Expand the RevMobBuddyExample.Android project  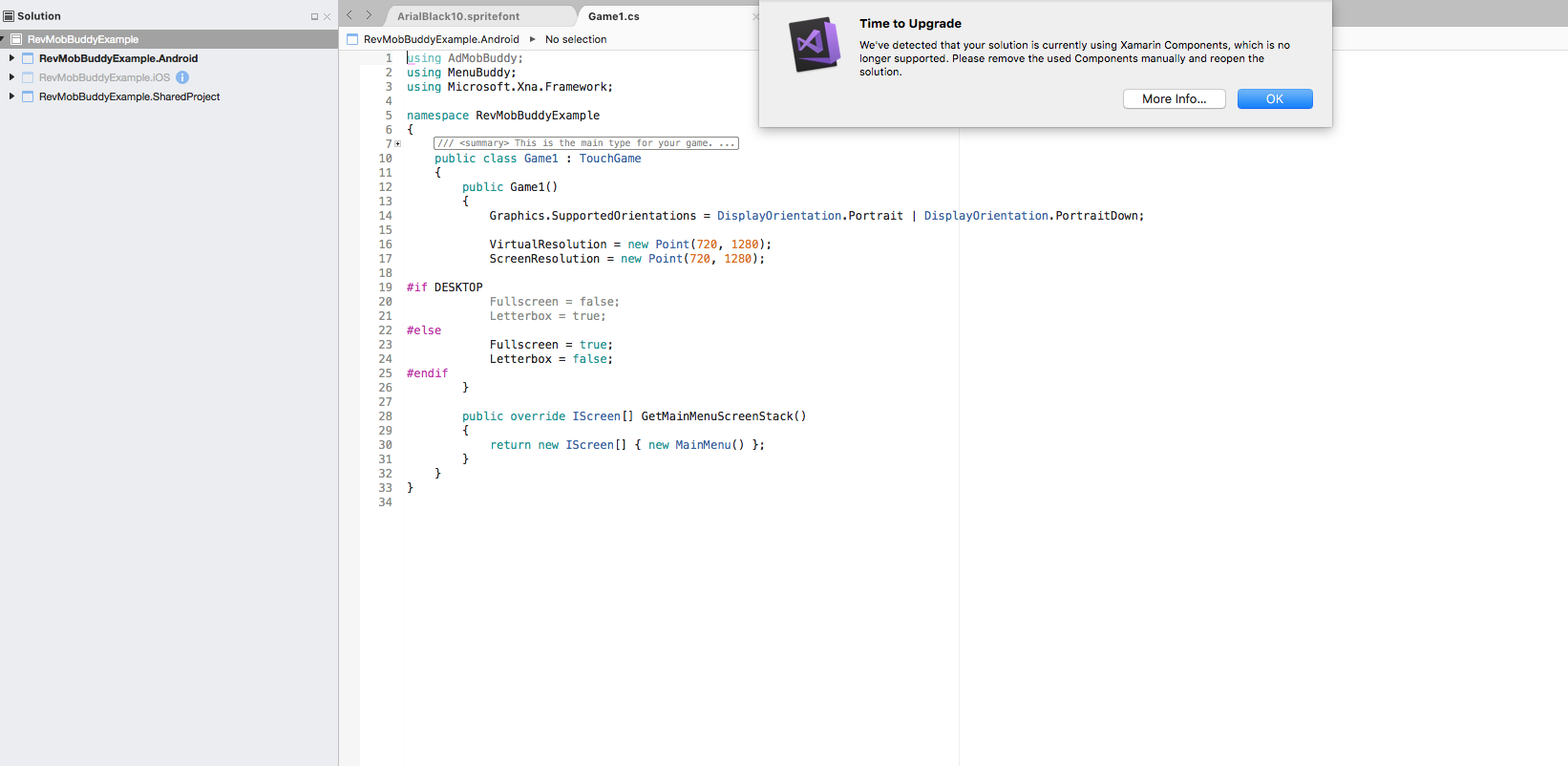[x=11, y=58]
